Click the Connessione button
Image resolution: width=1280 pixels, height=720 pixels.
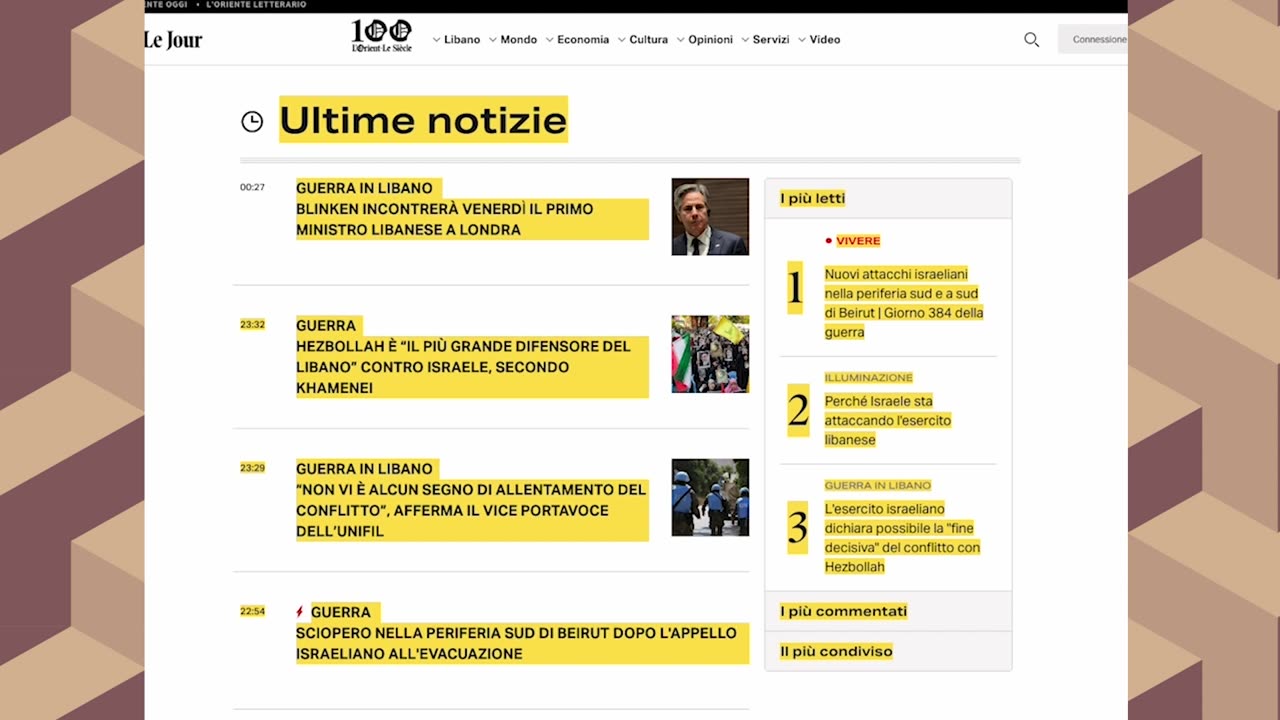[1093, 40]
